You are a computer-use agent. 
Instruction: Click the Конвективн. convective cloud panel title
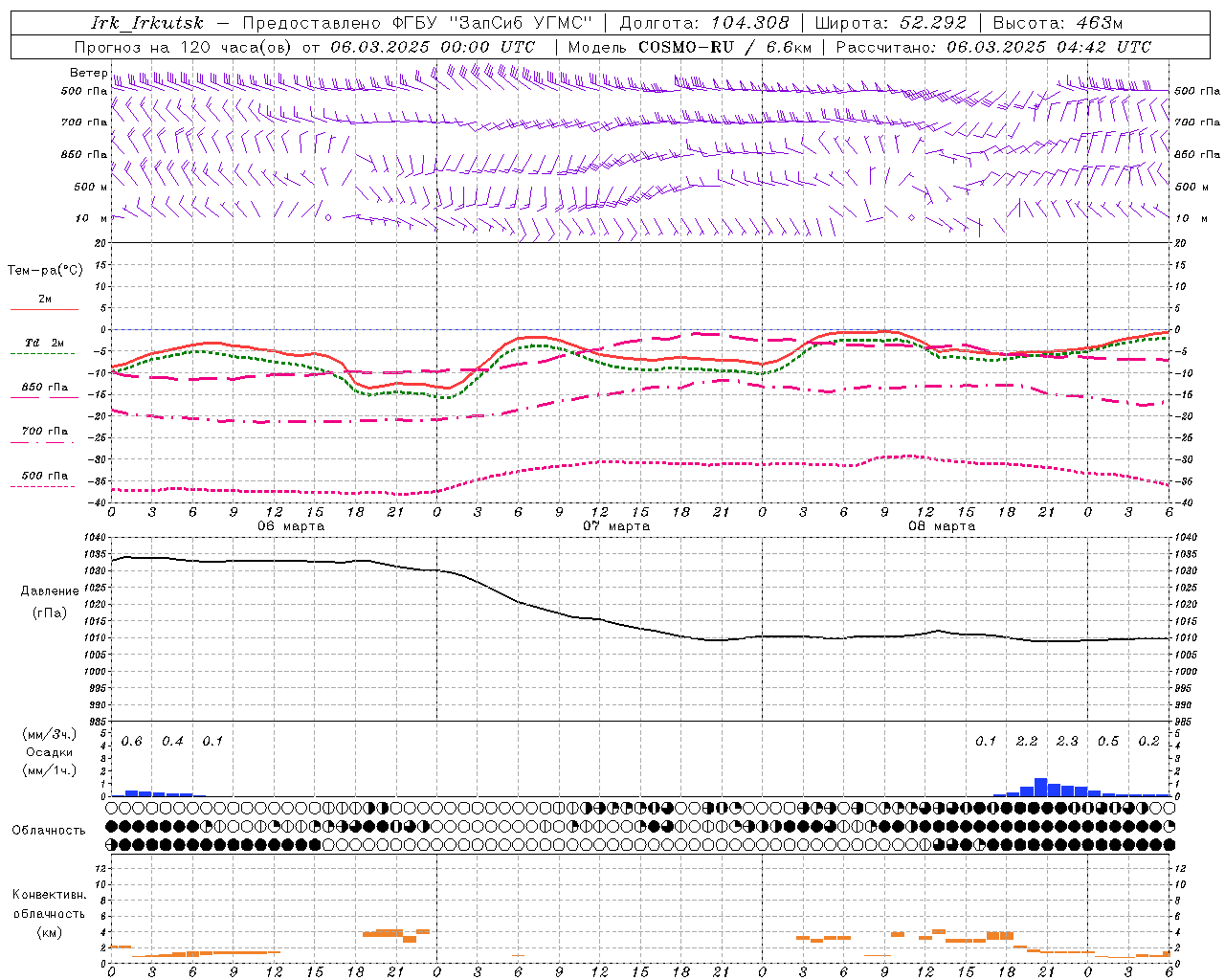[x=50, y=895]
